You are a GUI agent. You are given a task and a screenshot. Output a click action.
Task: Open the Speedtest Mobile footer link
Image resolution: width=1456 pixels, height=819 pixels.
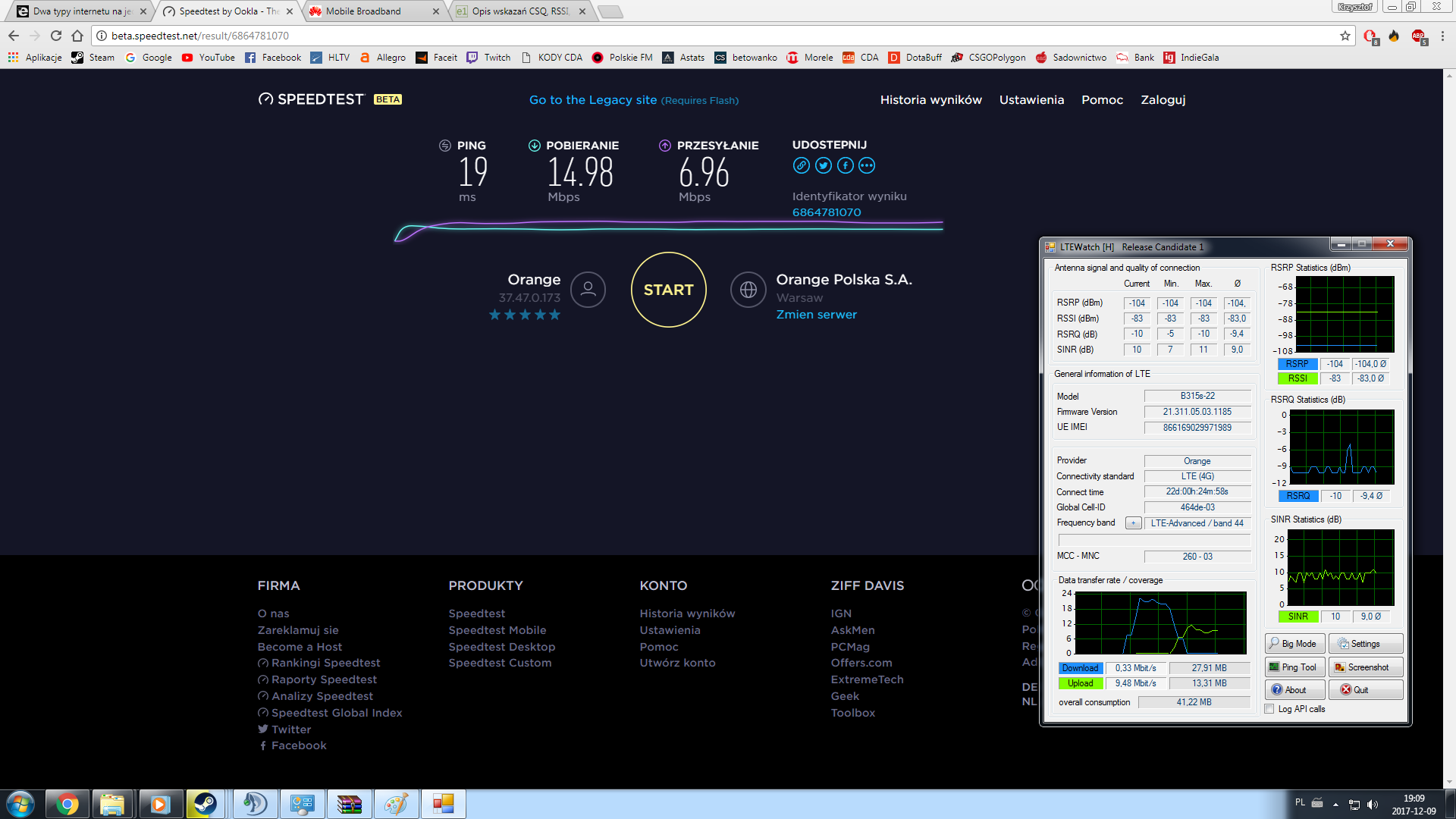tap(497, 630)
